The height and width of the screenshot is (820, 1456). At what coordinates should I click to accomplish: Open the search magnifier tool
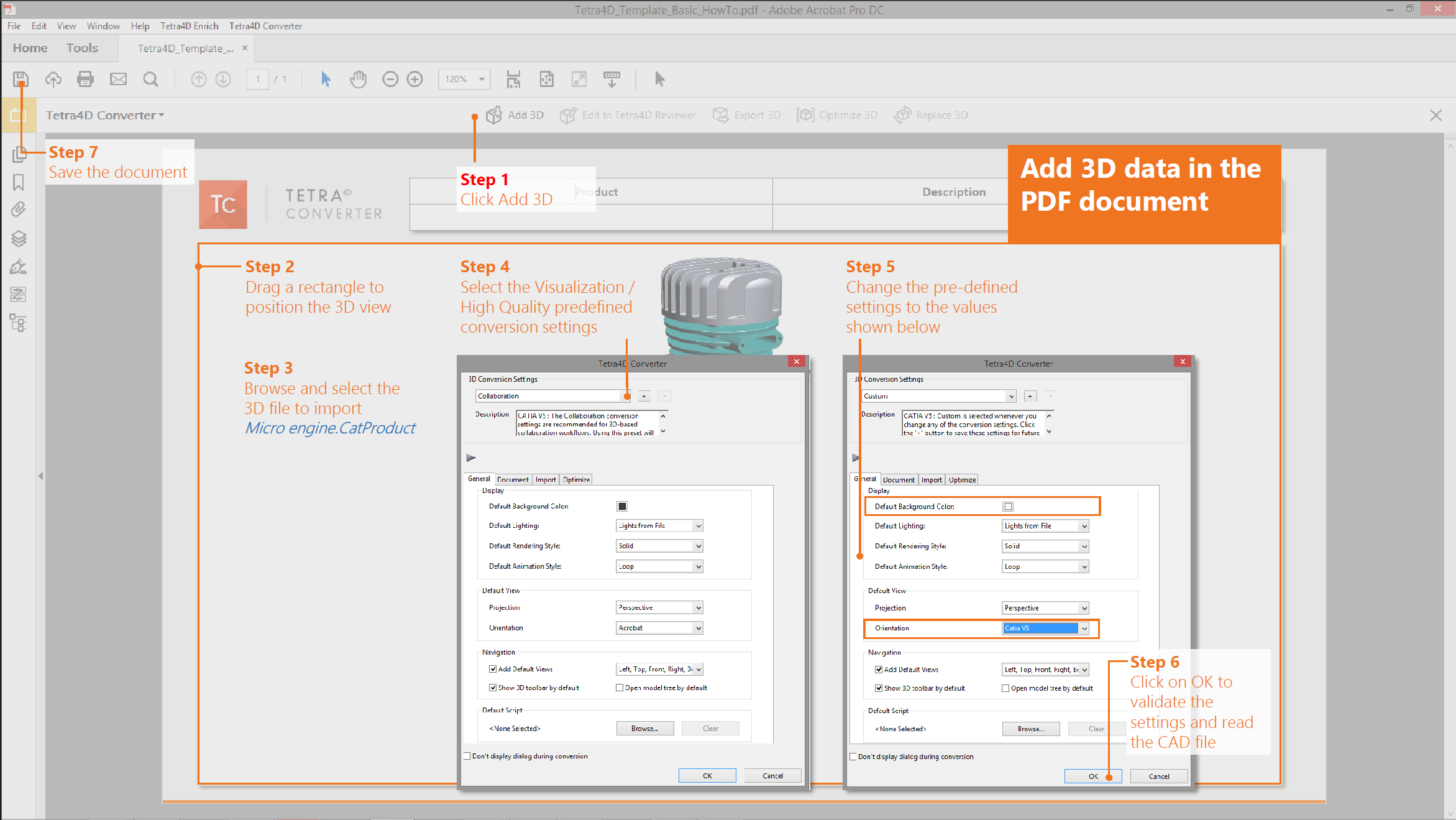[150, 79]
